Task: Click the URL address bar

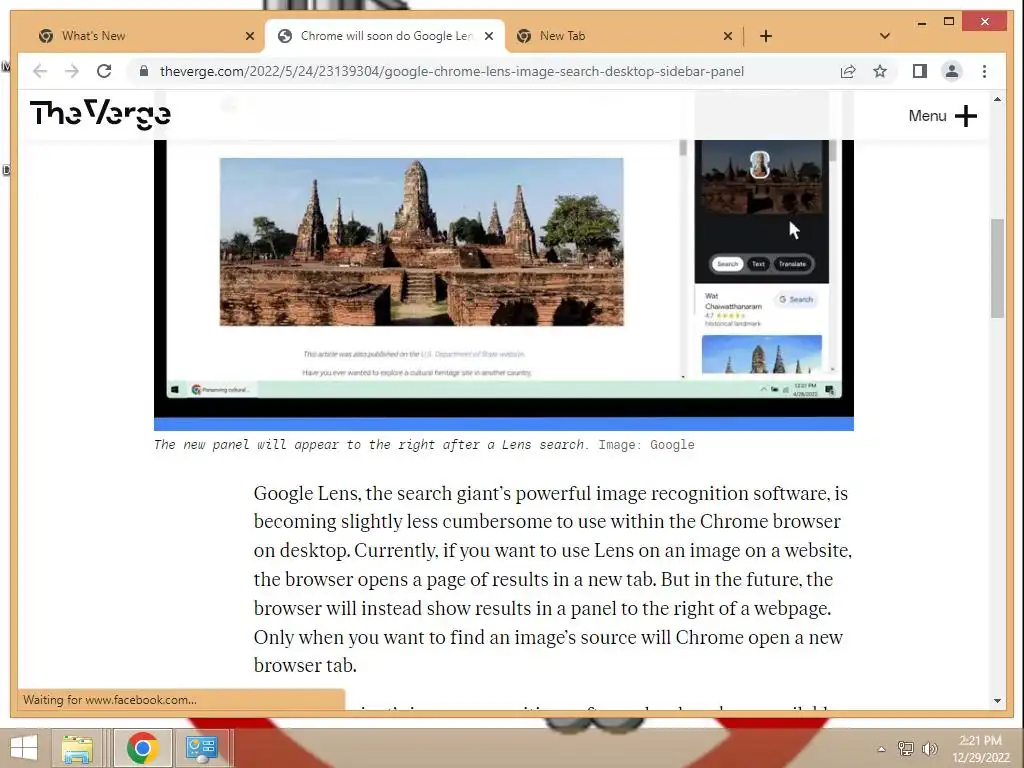Action: pos(451,71)
